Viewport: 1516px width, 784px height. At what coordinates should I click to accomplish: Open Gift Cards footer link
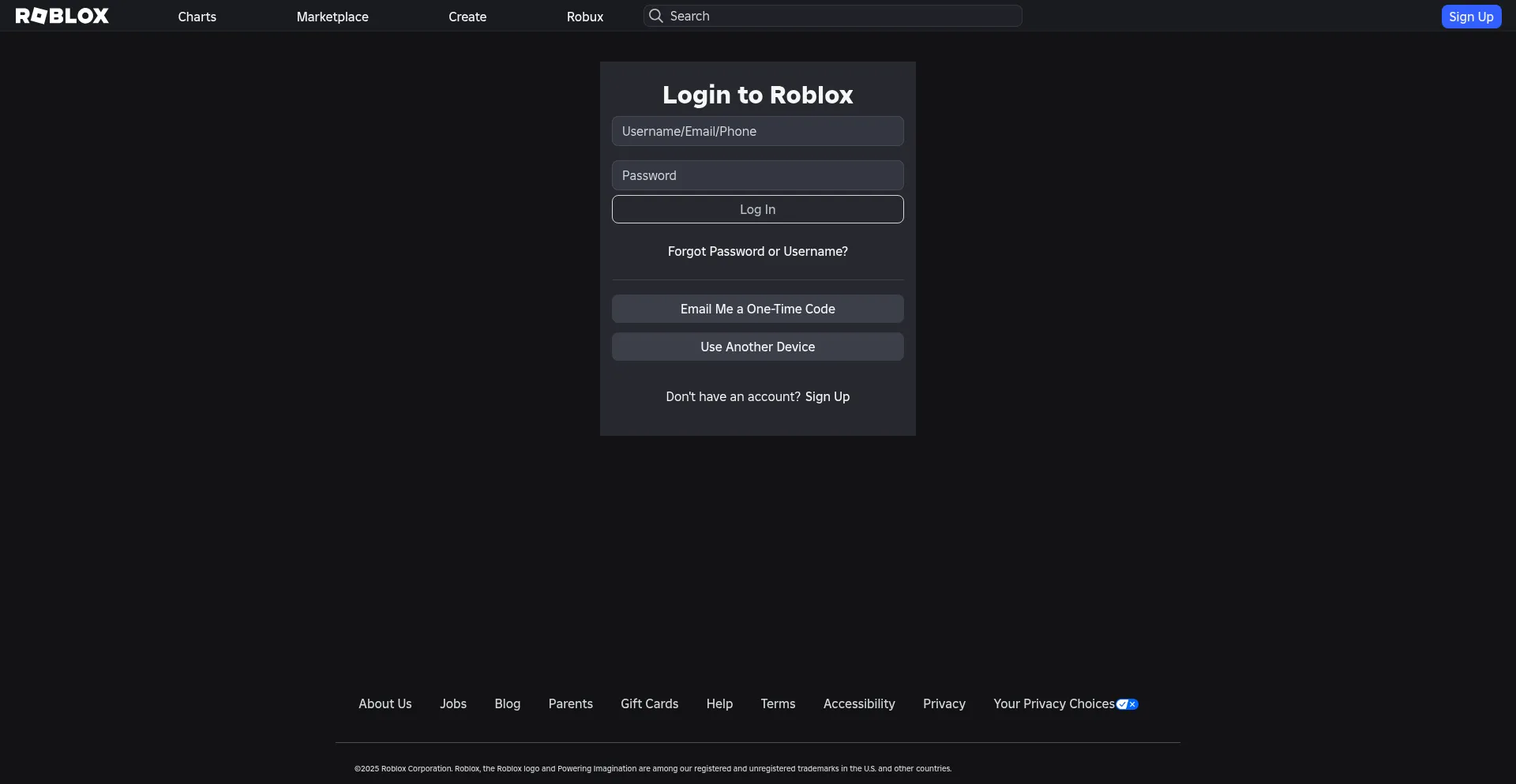pyautogui.click(x=650, y=703)
